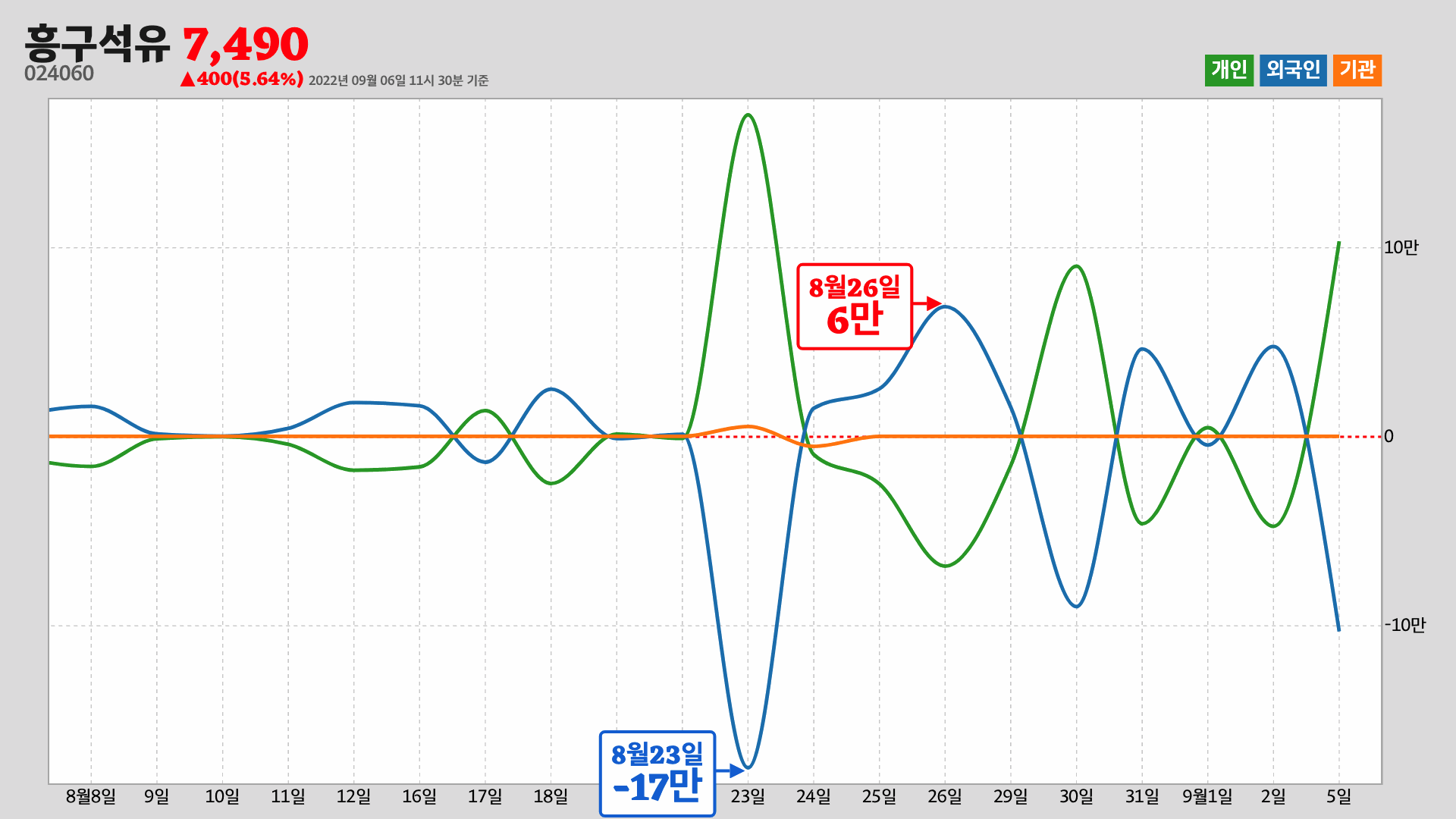Click the 24일 x-axis label
Screen dimensions: 1456x819
[814, 796]
